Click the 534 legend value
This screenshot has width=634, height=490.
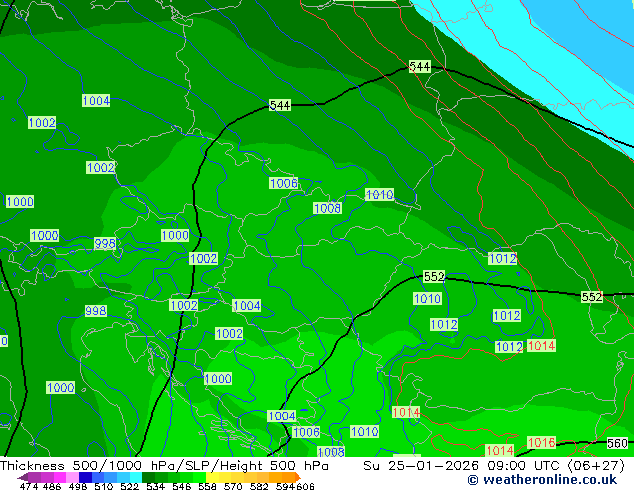(155, 486)
